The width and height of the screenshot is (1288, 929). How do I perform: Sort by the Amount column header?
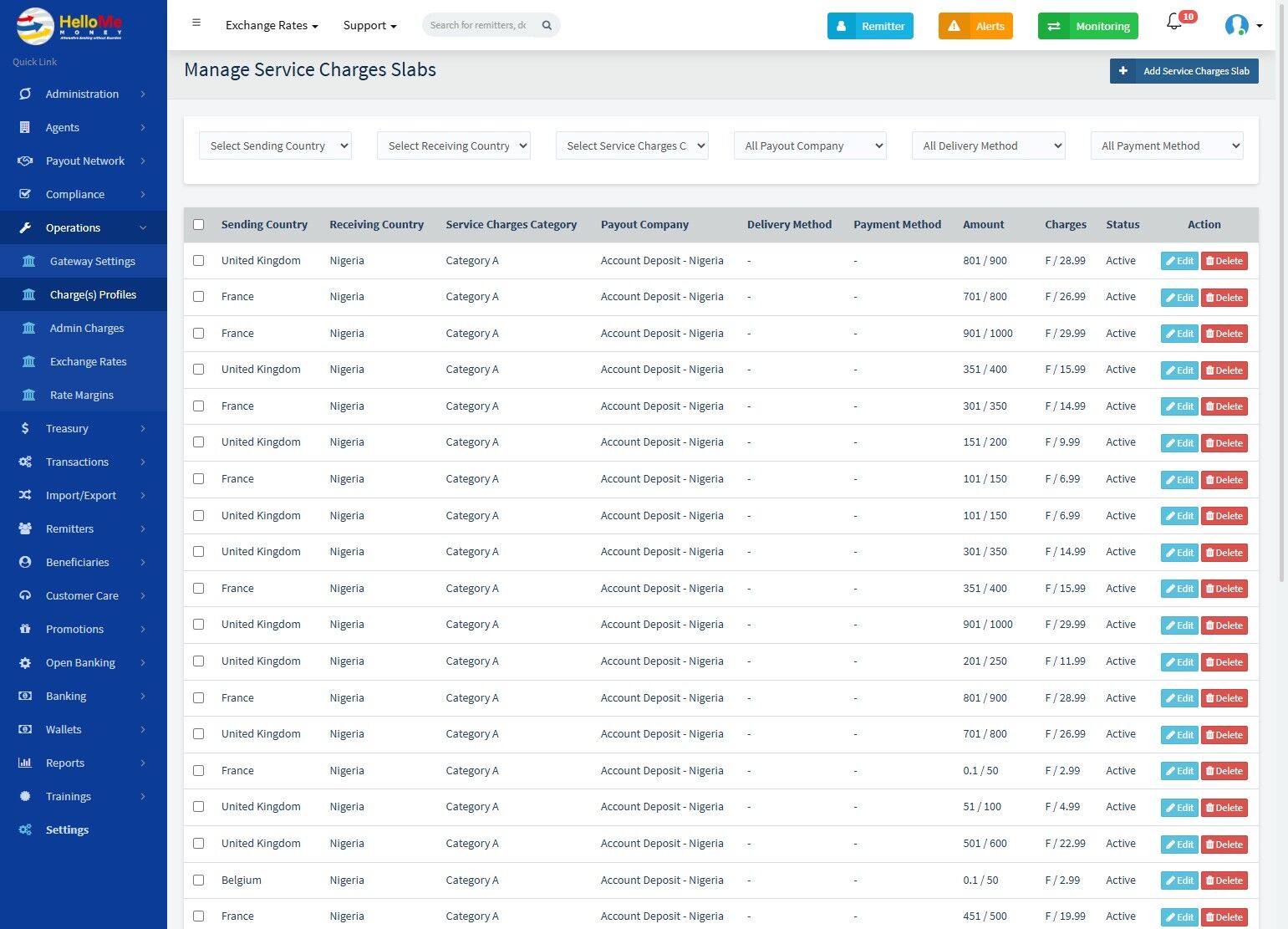[983, 224]
